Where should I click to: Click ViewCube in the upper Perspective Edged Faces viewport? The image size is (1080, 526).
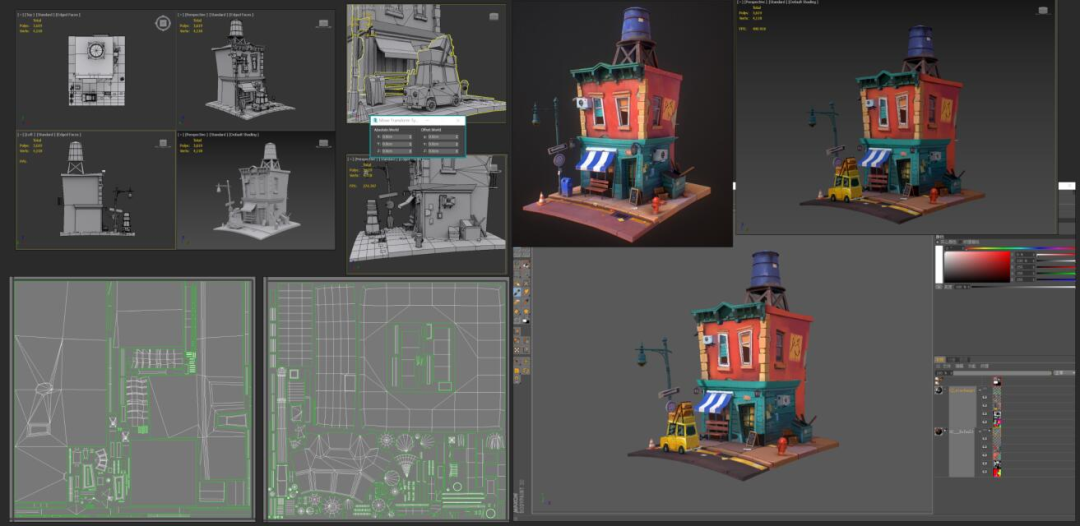[x=322, y=23]
